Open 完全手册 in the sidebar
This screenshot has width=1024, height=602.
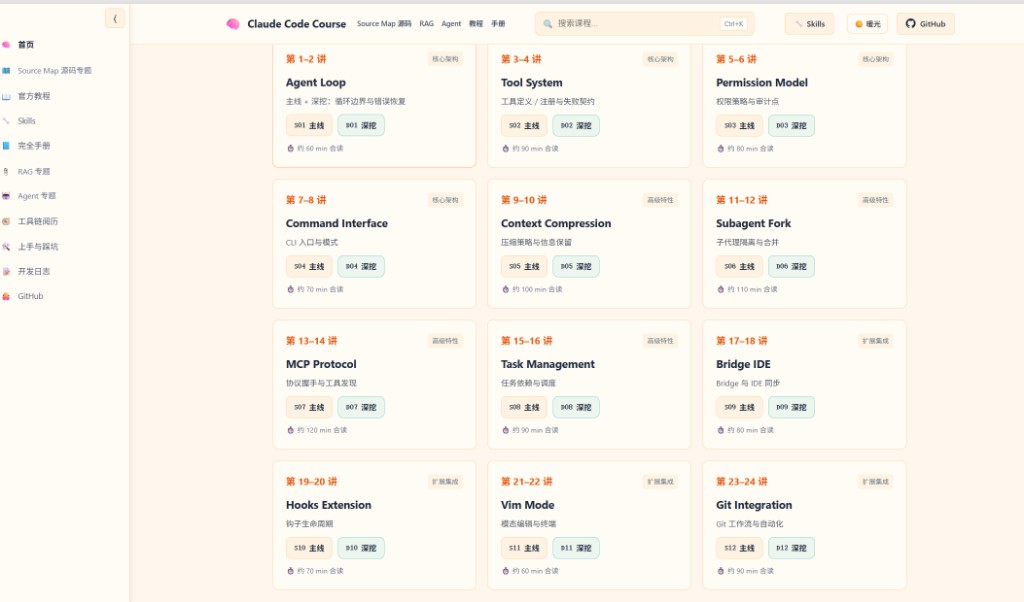(33, 146)
